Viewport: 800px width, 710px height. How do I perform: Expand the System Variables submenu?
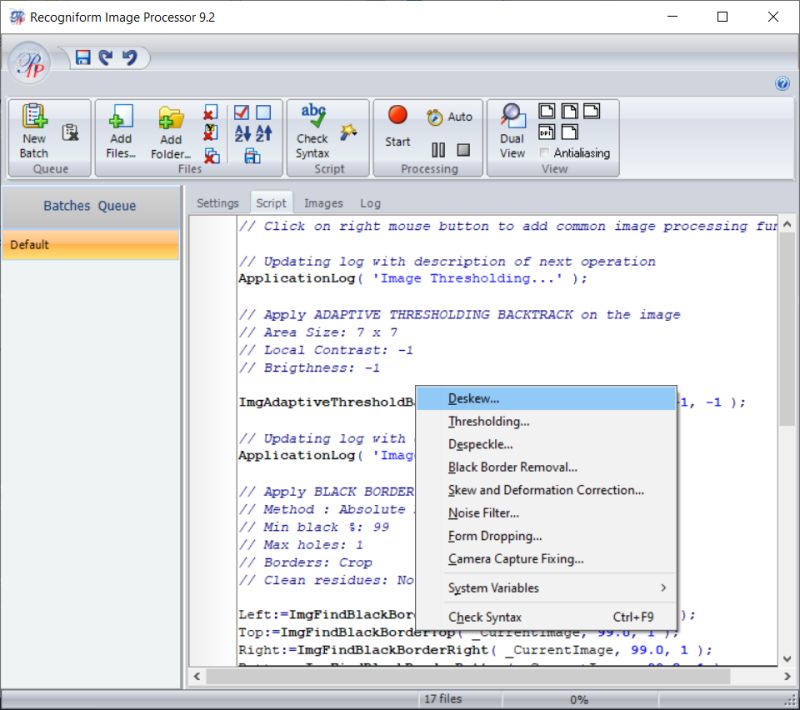coord(546,588)
